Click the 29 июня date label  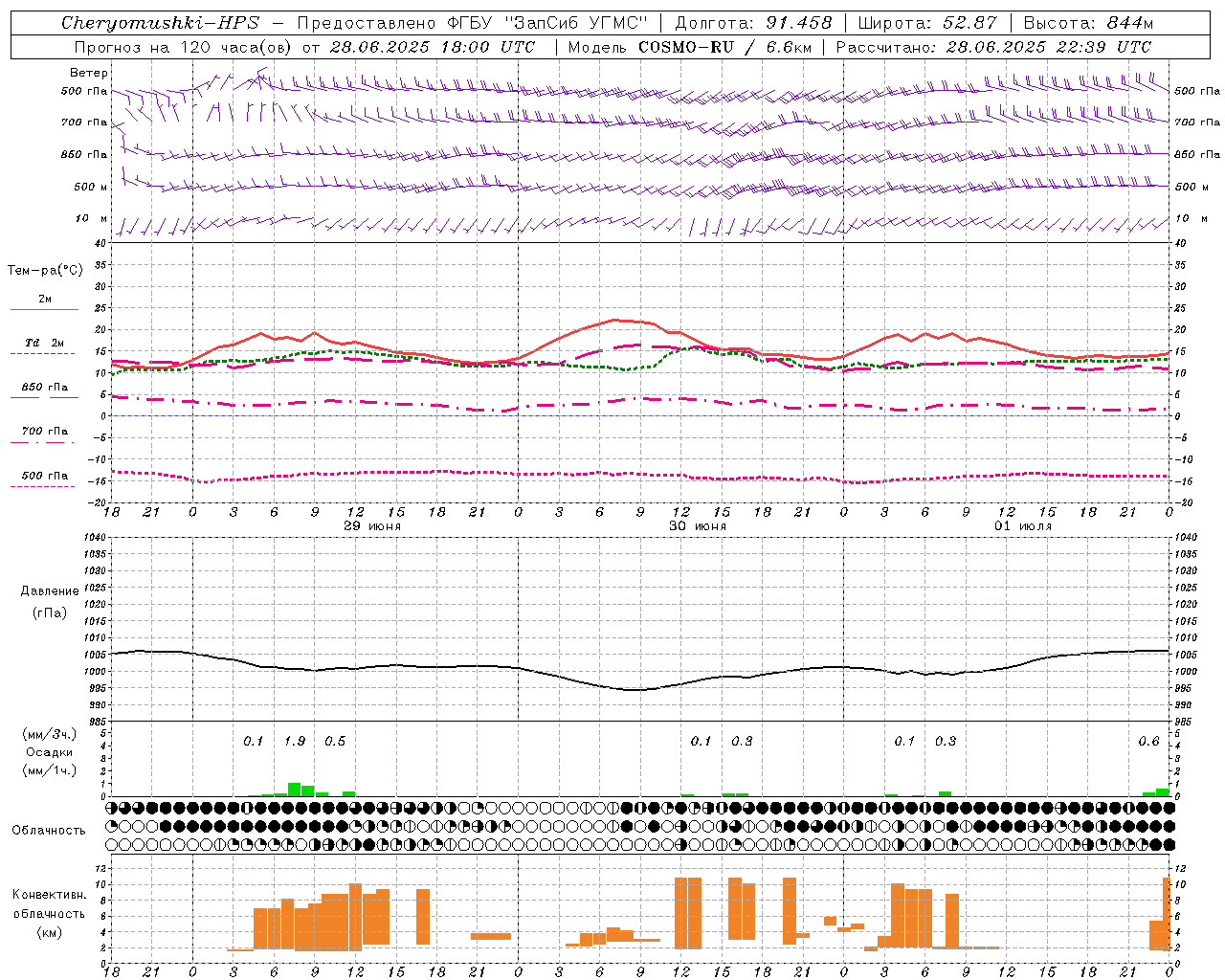[372, 526]
